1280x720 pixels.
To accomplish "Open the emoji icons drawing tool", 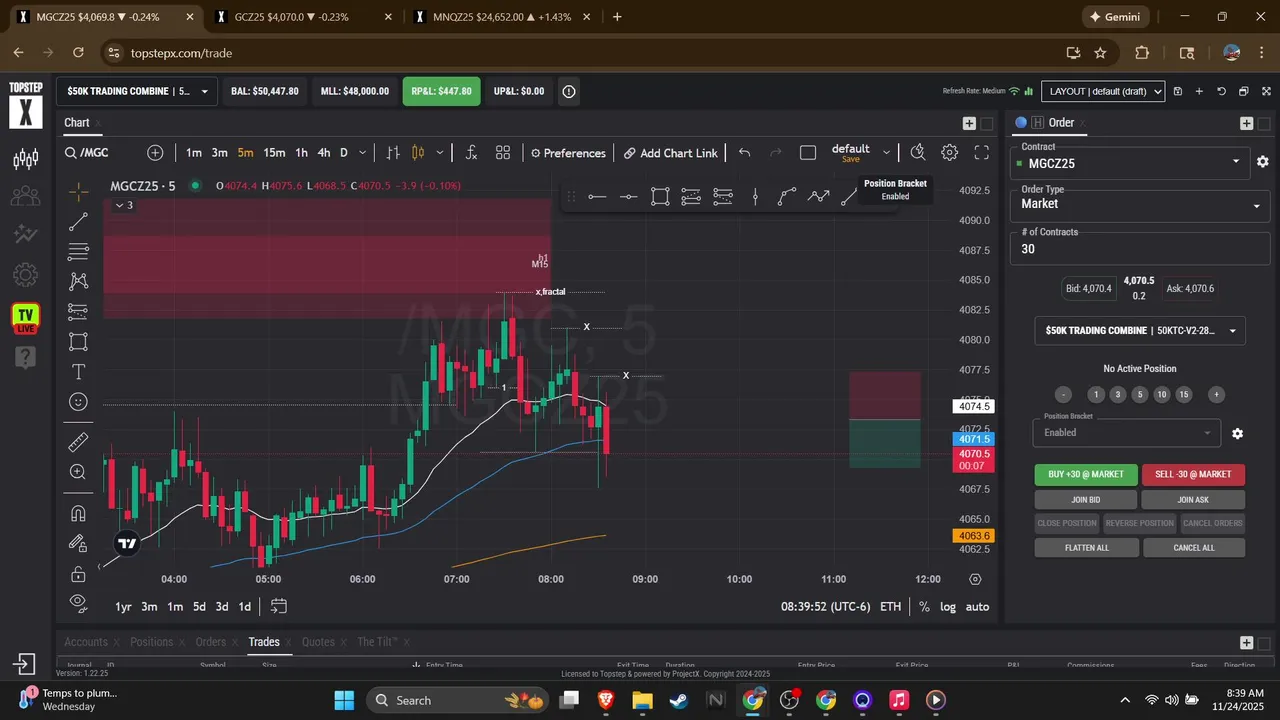I will 78,402.
